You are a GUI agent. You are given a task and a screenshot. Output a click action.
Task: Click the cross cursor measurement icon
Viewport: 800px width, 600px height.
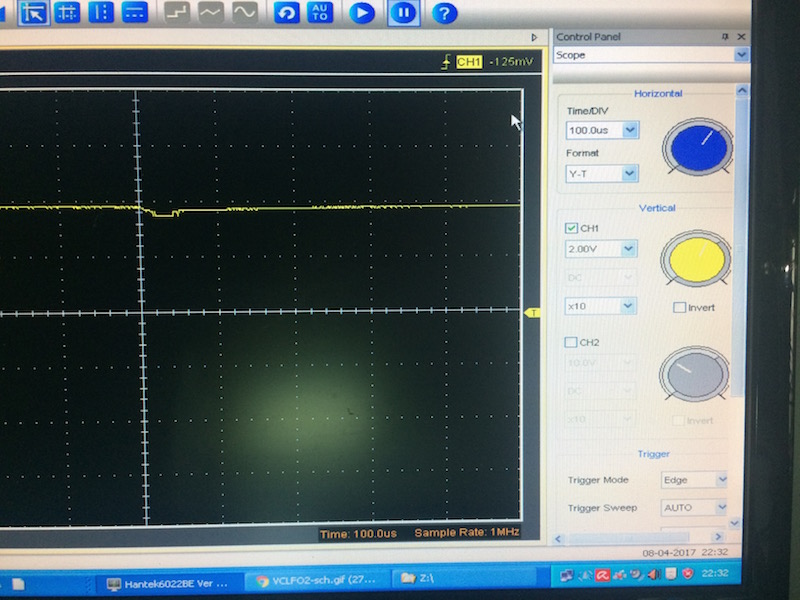67,13
